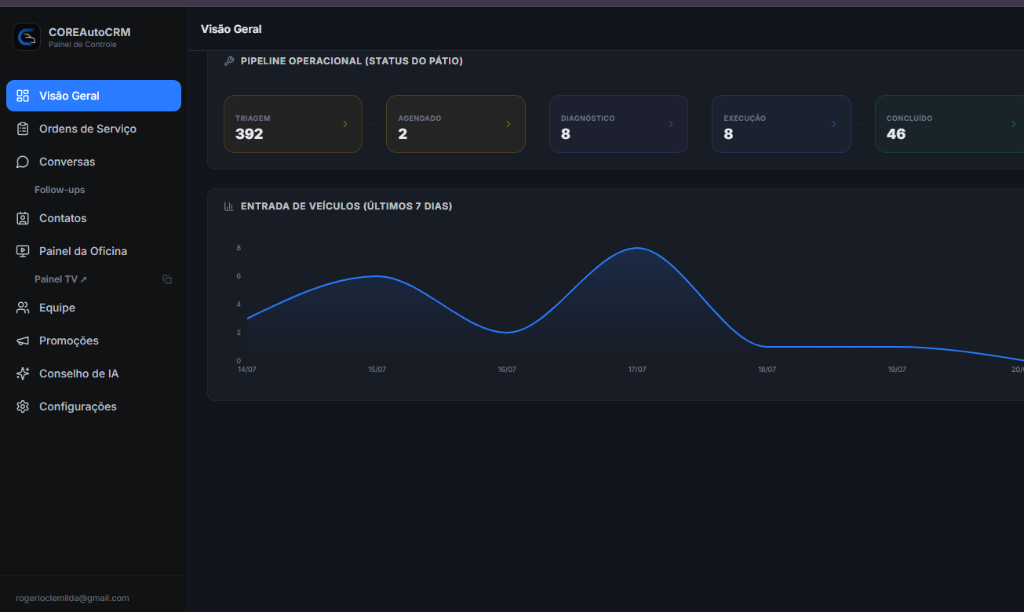1024x612 pixels.
Task: Expand the Execução card chevron
Action: click(x=833, y=124)
